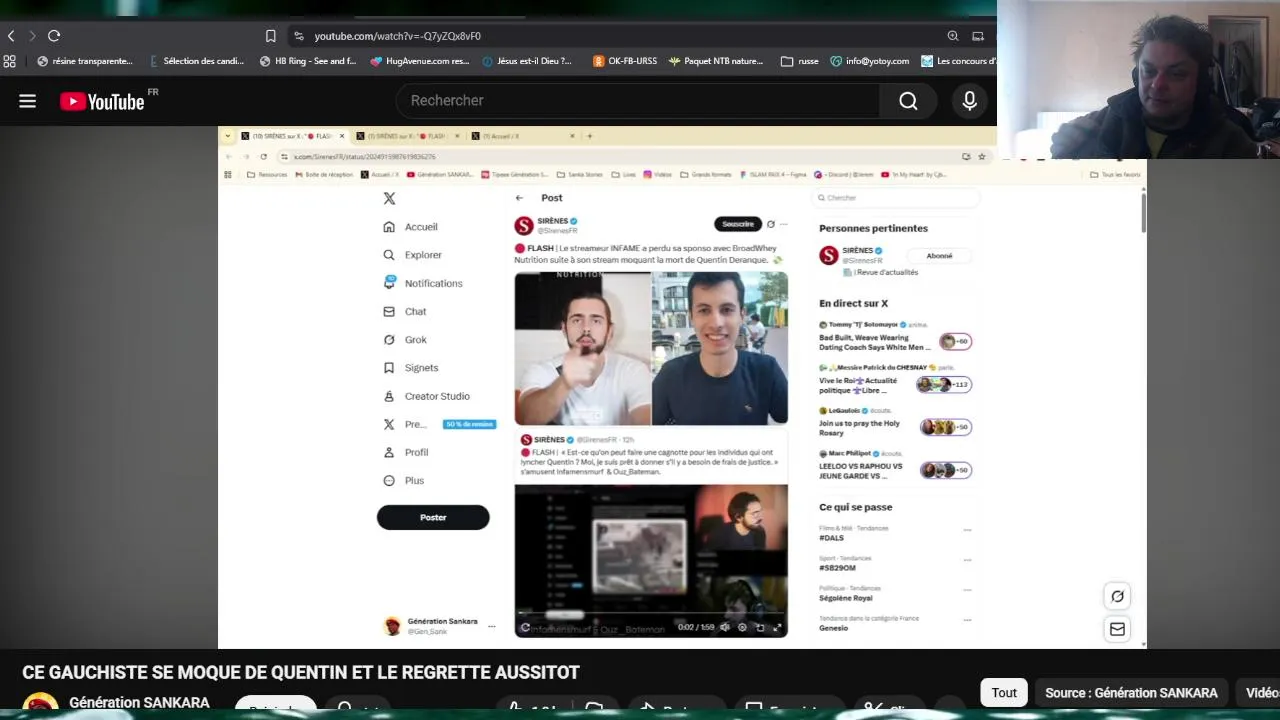This screenshot has width=1280, height=720.
Task: Toggle fullscreen on the embedded video
Action: (777, 627)
